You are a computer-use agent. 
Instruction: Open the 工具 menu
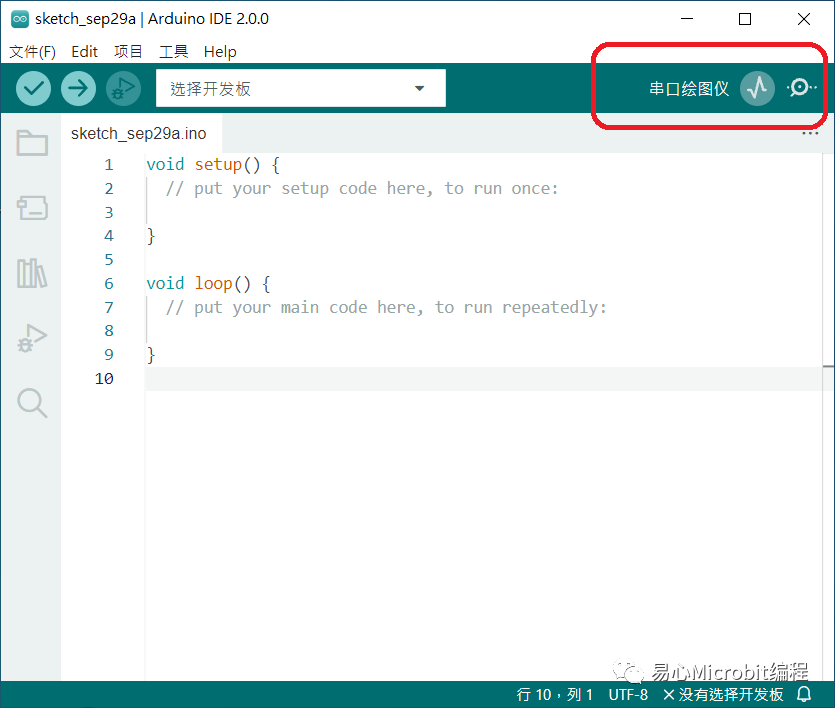173,52
